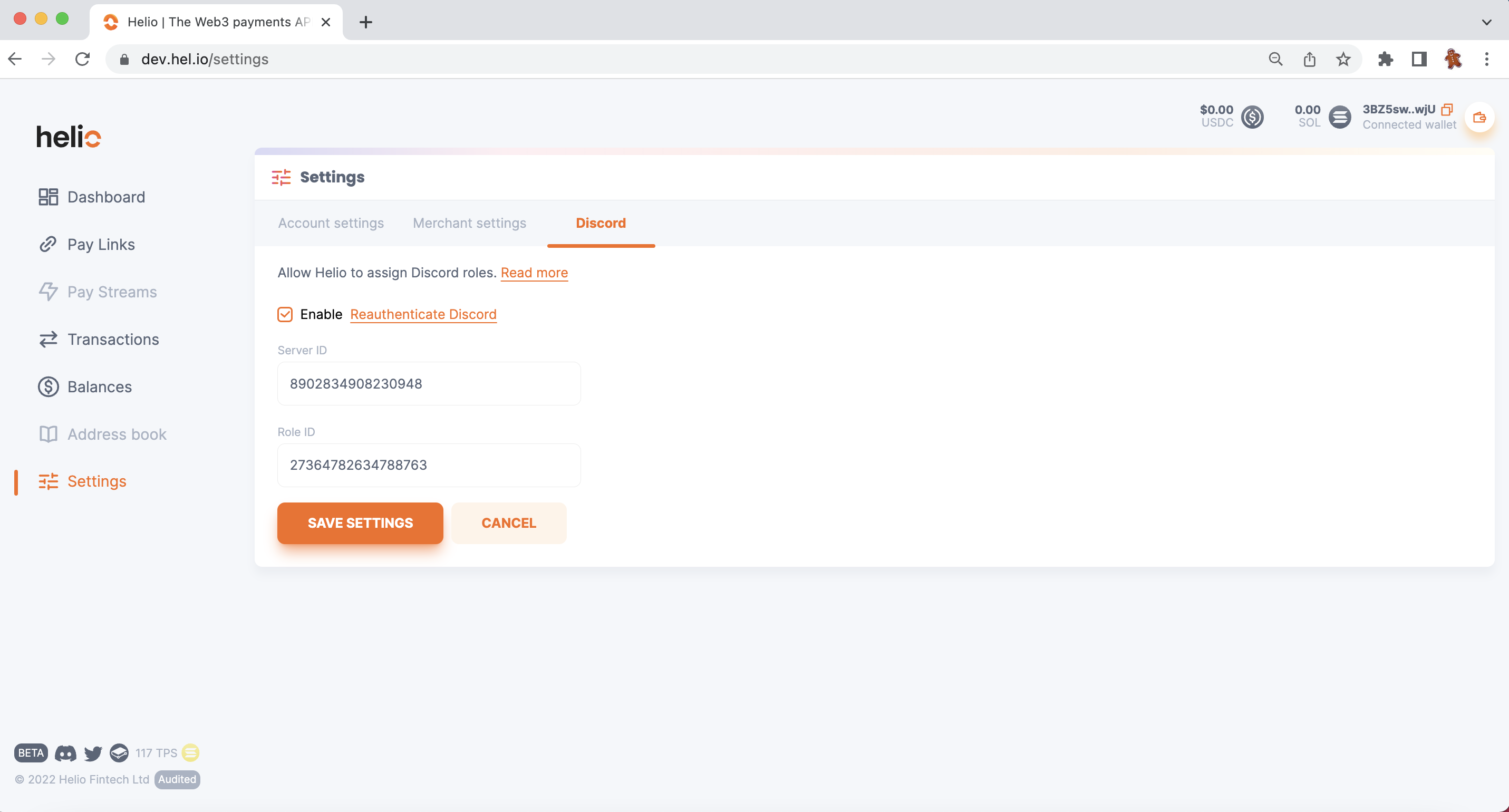The height and width of the screenshot is (812, 1509).
Task: Expand the tab search chevron
Action: (x=1486, y=22)
